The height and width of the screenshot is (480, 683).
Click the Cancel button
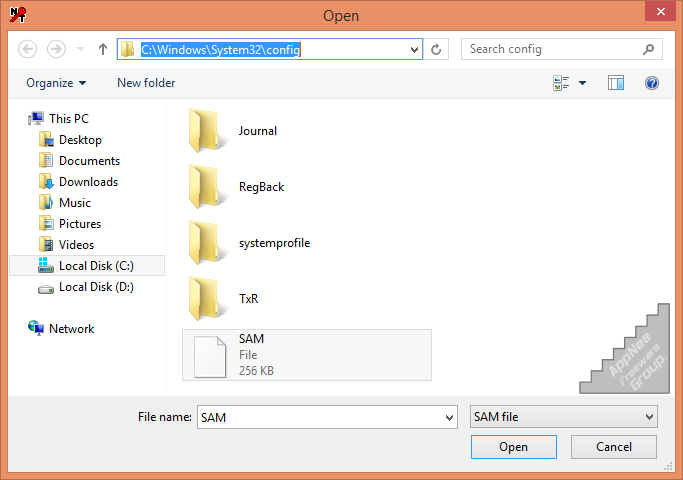[614, 447]
